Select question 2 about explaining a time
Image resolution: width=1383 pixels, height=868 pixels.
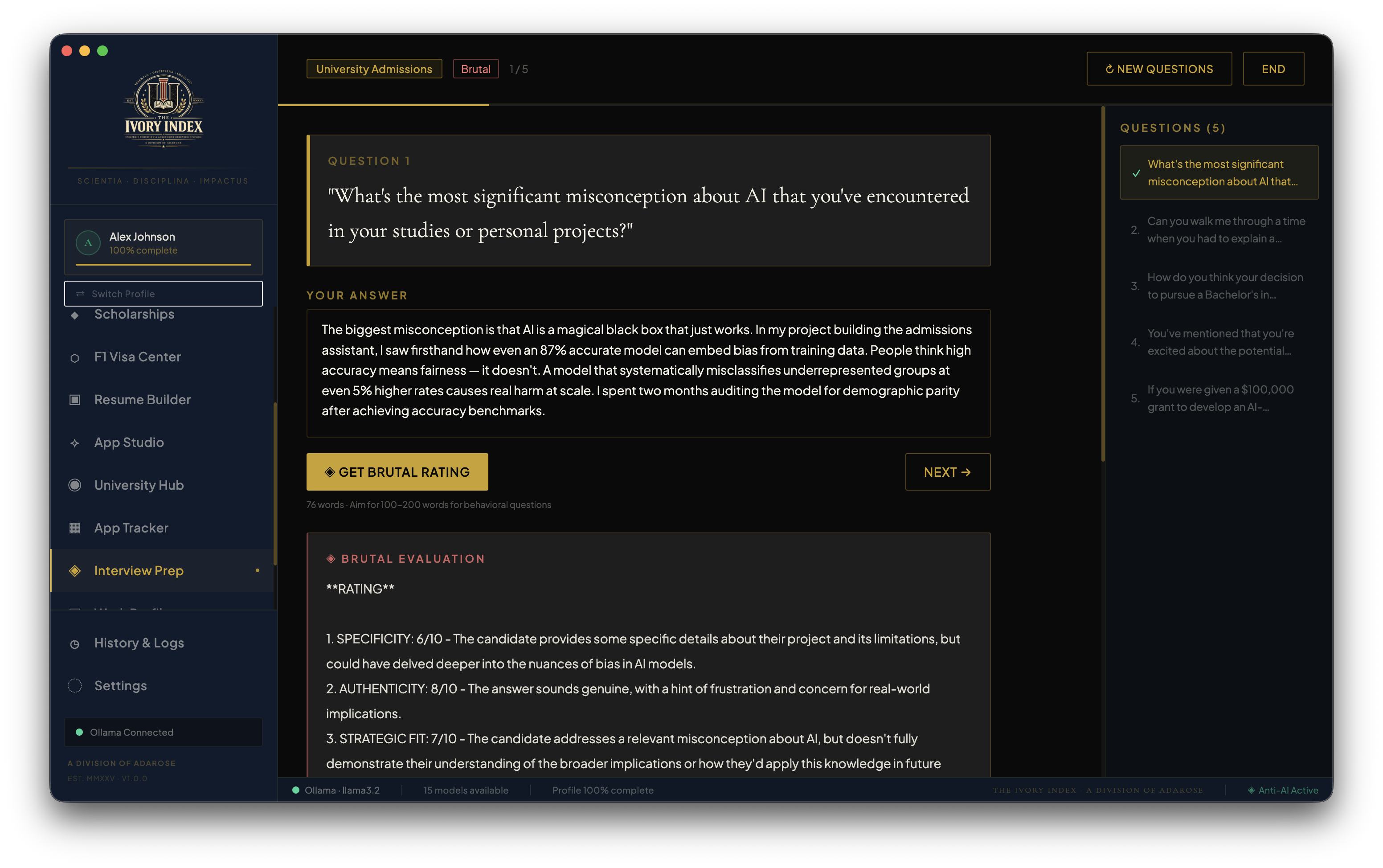[1219, 229]
